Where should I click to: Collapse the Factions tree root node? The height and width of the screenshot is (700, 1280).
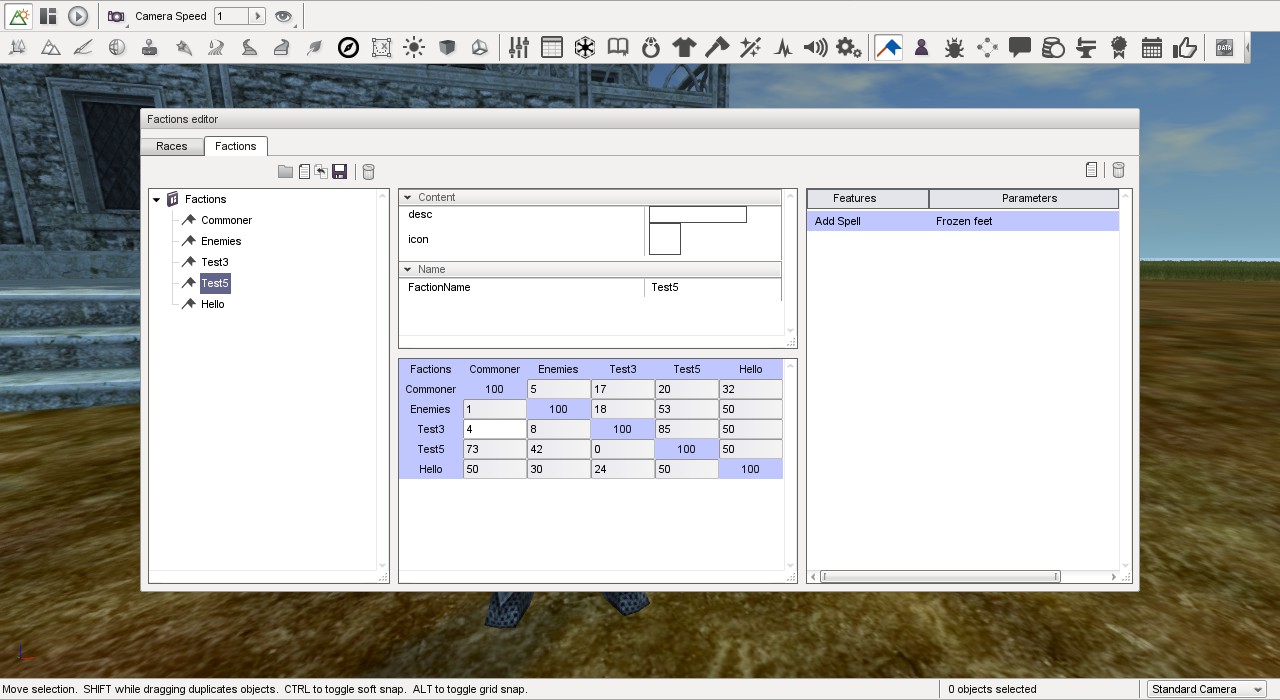point(156,199)
